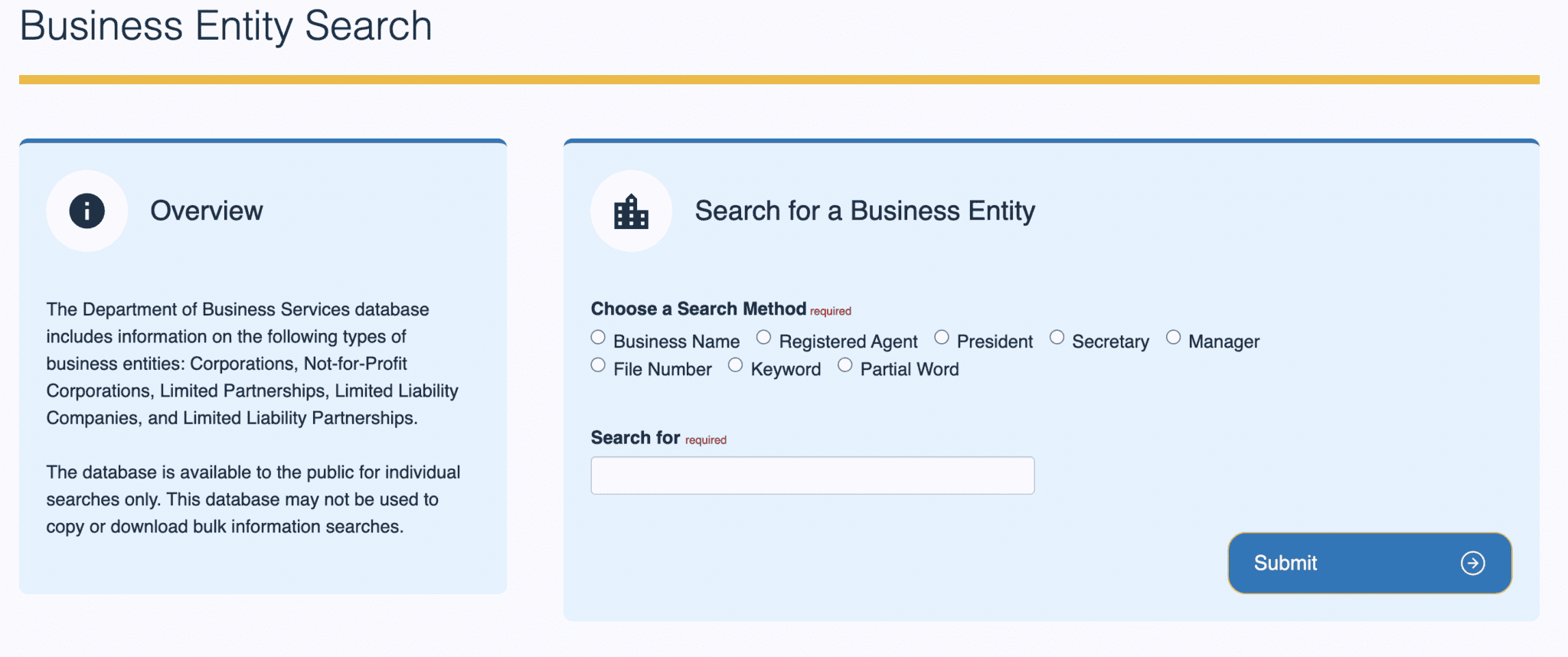Select the File Number radio button
Screen dimensions: 1568x657
click(598, 365)
